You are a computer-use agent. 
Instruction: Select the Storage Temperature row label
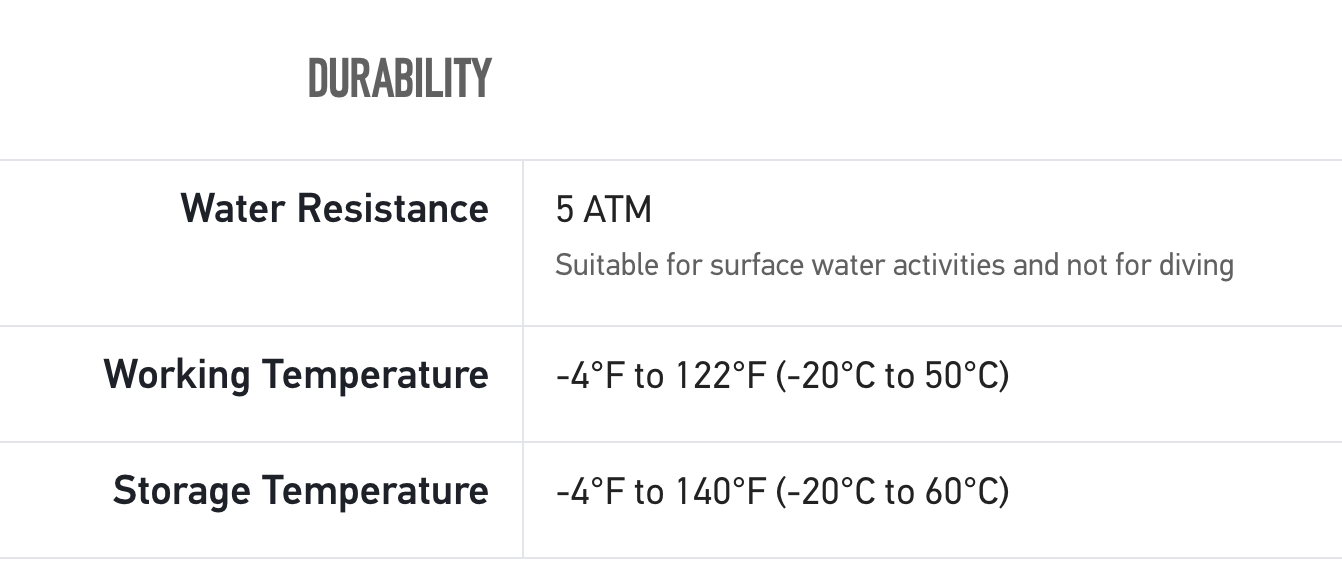[300, 491]
